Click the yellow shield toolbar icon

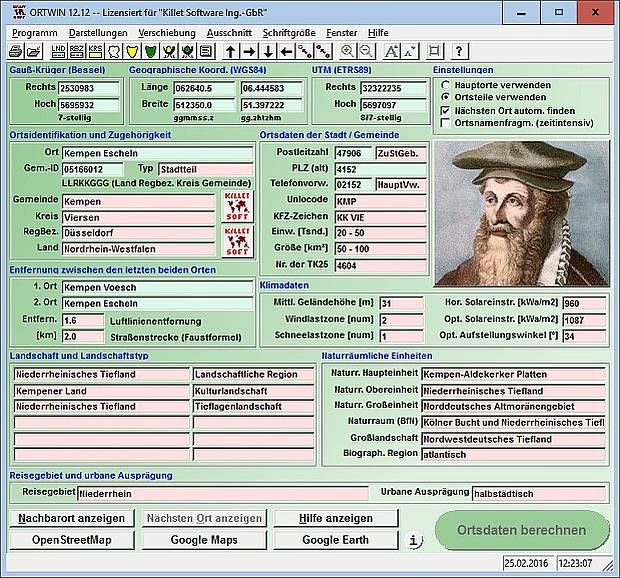pos(132,51)
